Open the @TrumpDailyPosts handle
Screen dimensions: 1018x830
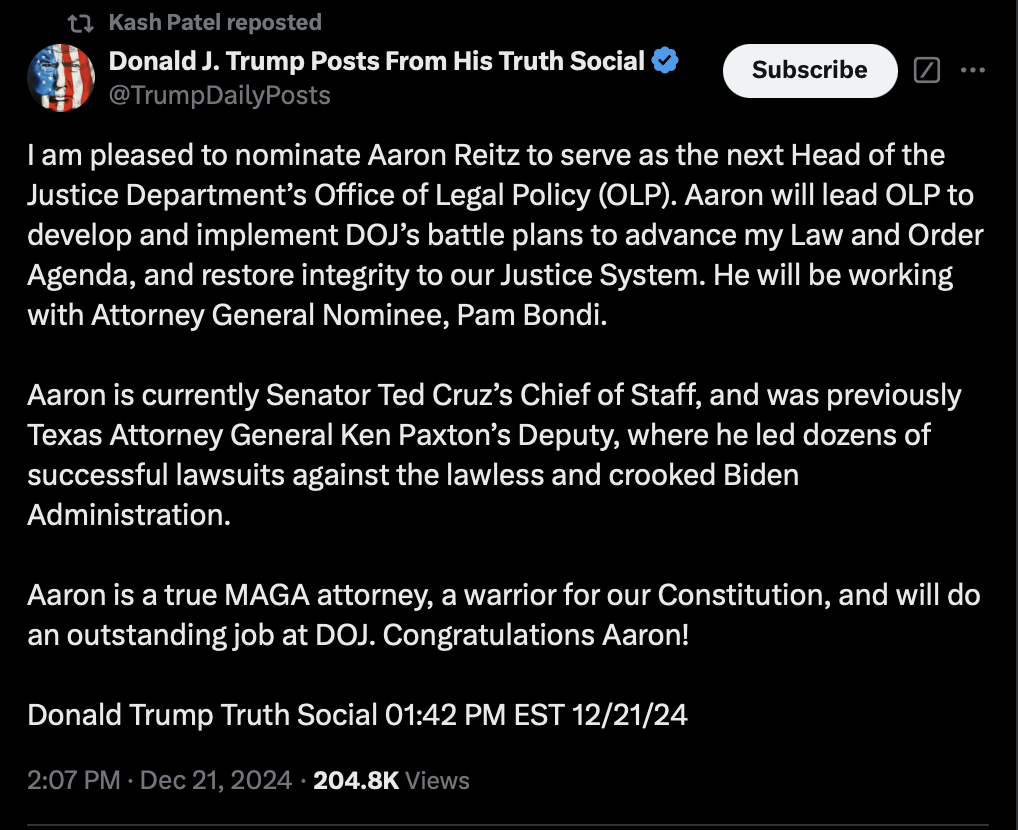click(x=219, y=95)
